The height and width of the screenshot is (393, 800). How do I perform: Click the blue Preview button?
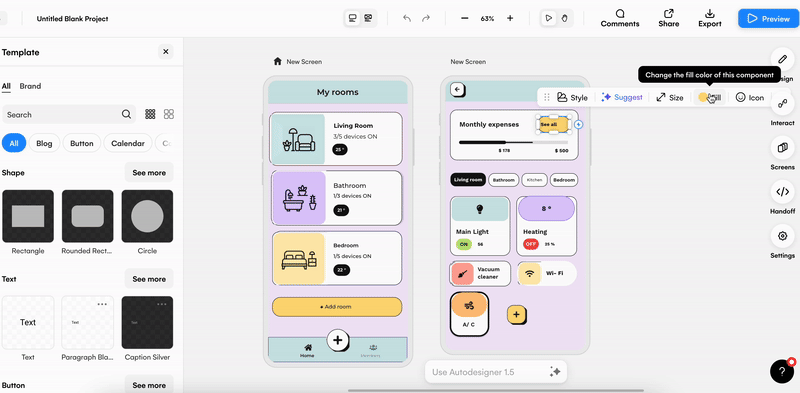tap(768, 18)
